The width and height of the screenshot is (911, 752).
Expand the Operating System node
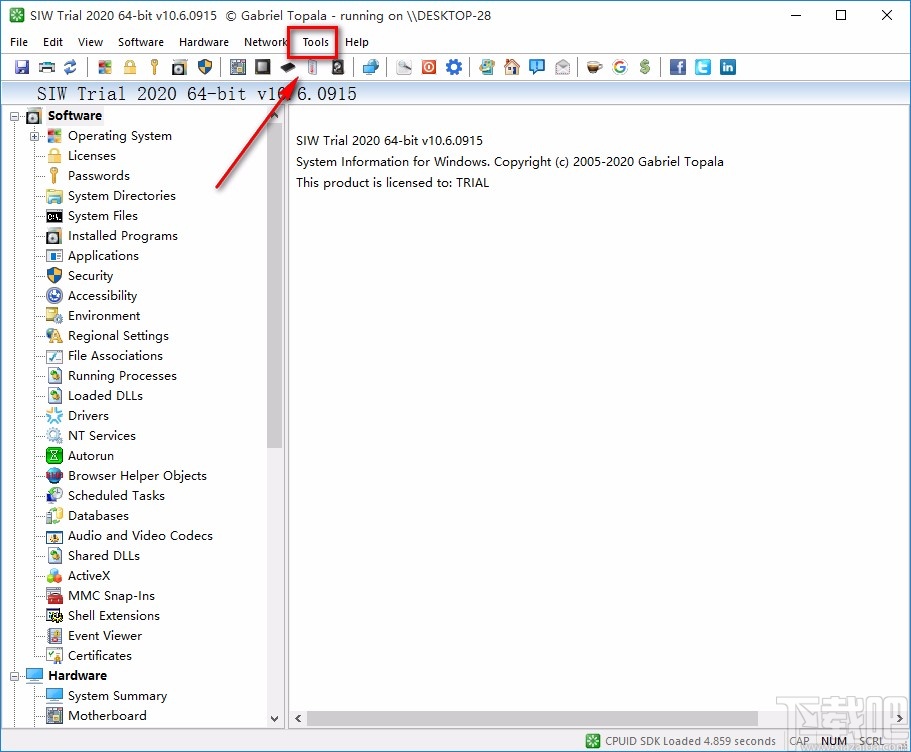(34, 137)
